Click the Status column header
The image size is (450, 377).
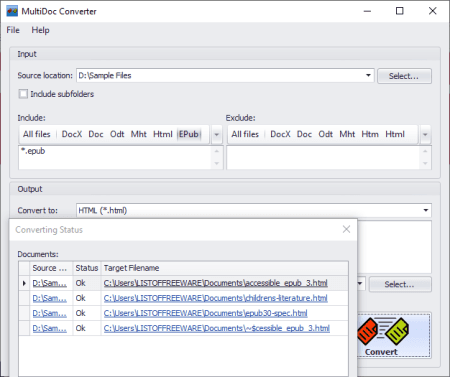pos(87,268)
